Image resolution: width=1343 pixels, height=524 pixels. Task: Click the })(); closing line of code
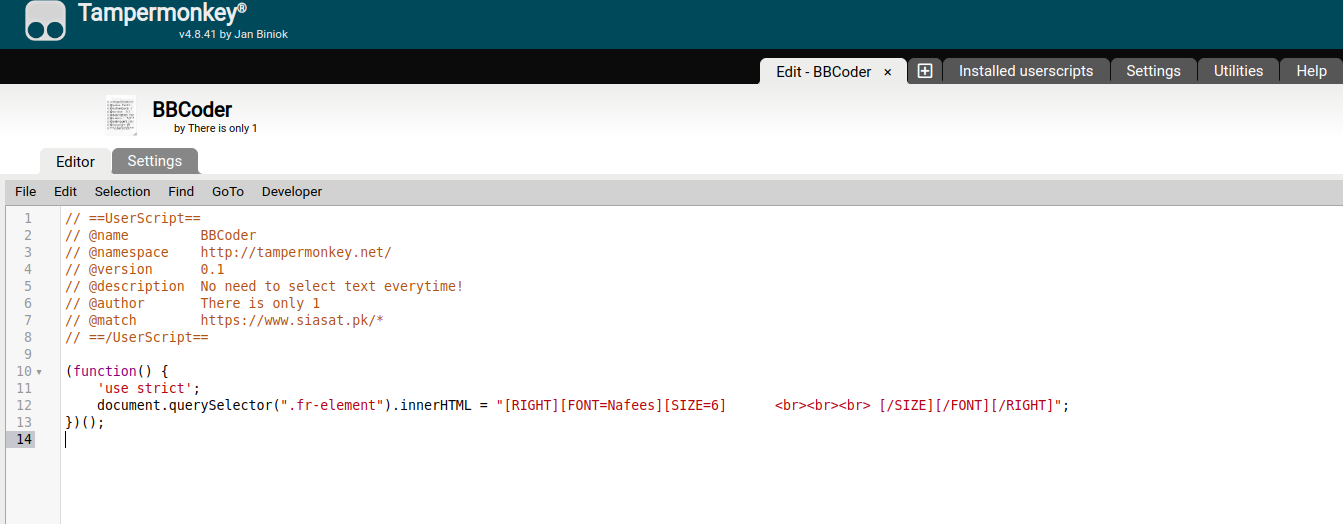pos(85,422)
